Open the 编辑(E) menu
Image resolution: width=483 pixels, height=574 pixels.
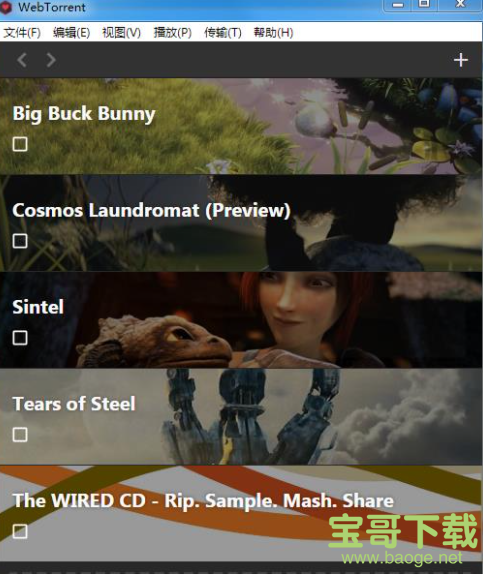[x=71, y=33]
